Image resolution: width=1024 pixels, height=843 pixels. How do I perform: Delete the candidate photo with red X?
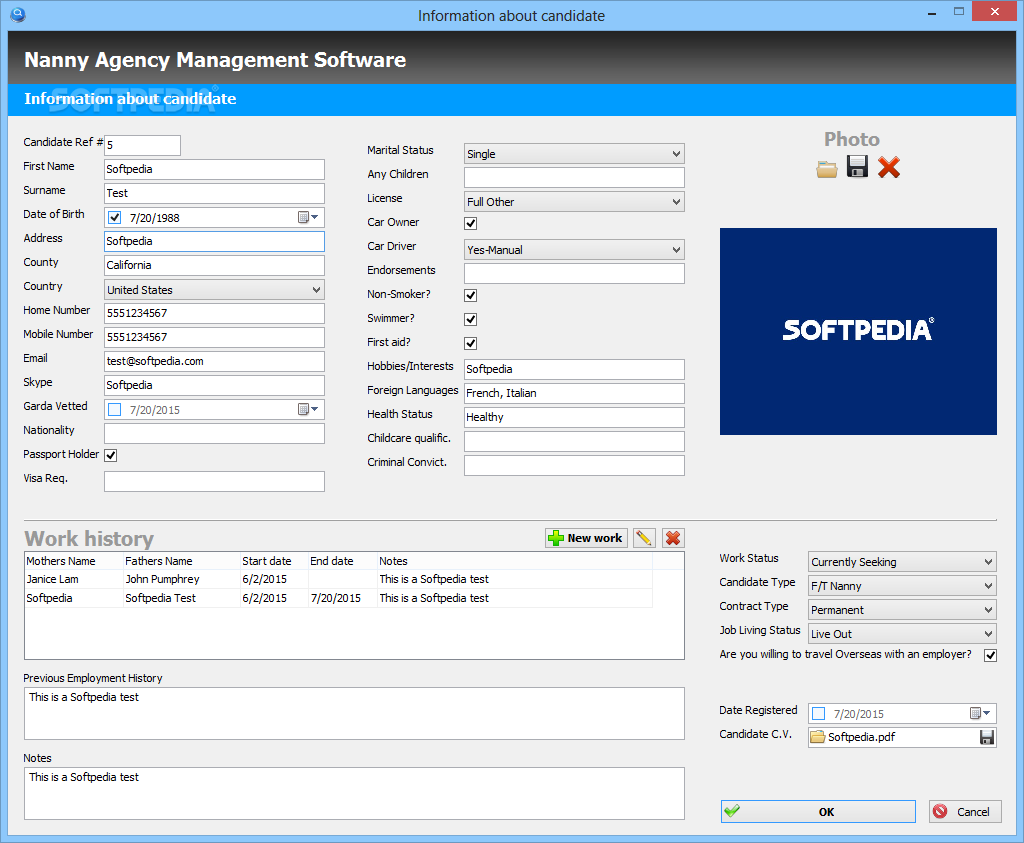tap(889, 168)
